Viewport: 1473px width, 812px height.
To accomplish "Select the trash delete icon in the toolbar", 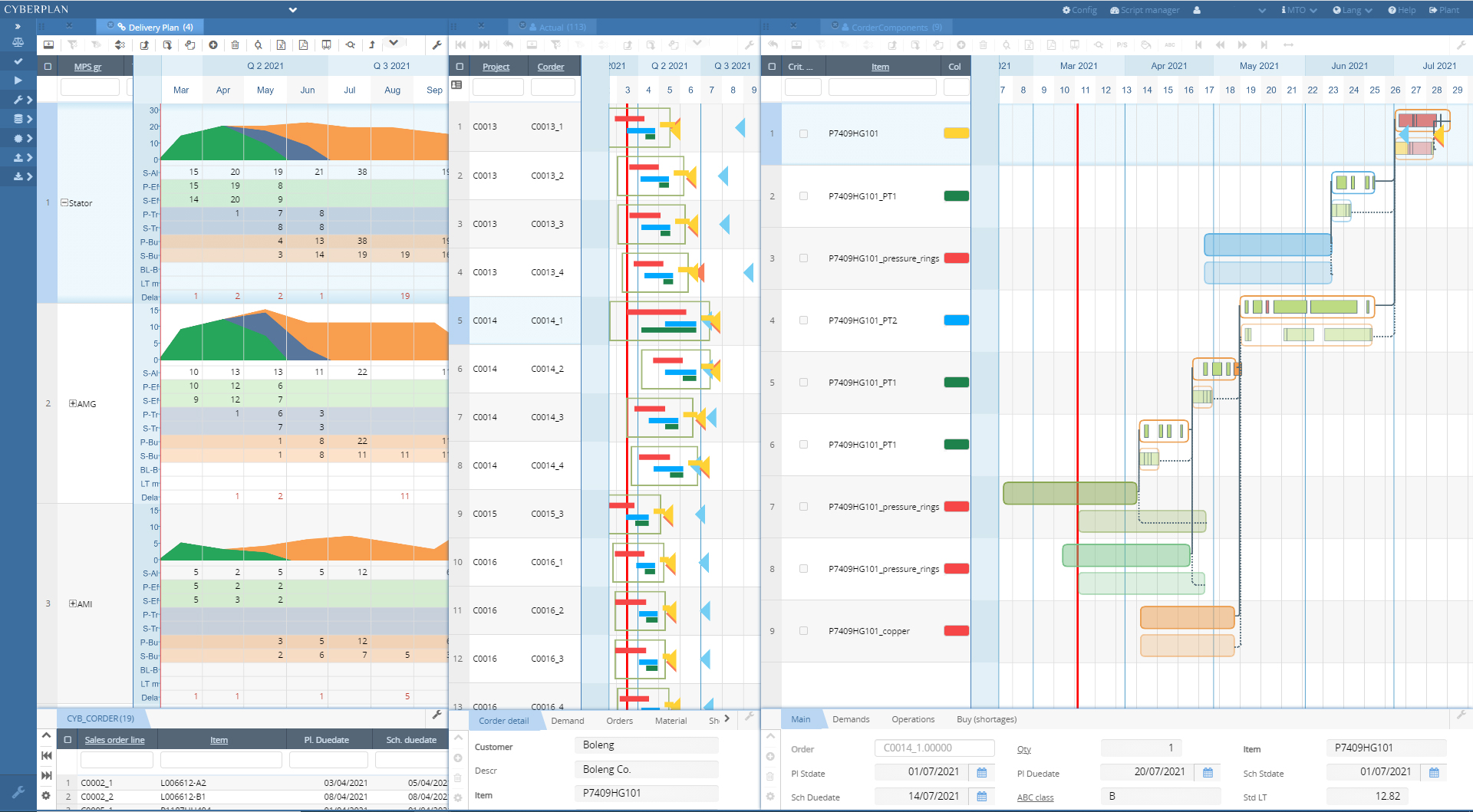I will (235, 45).
